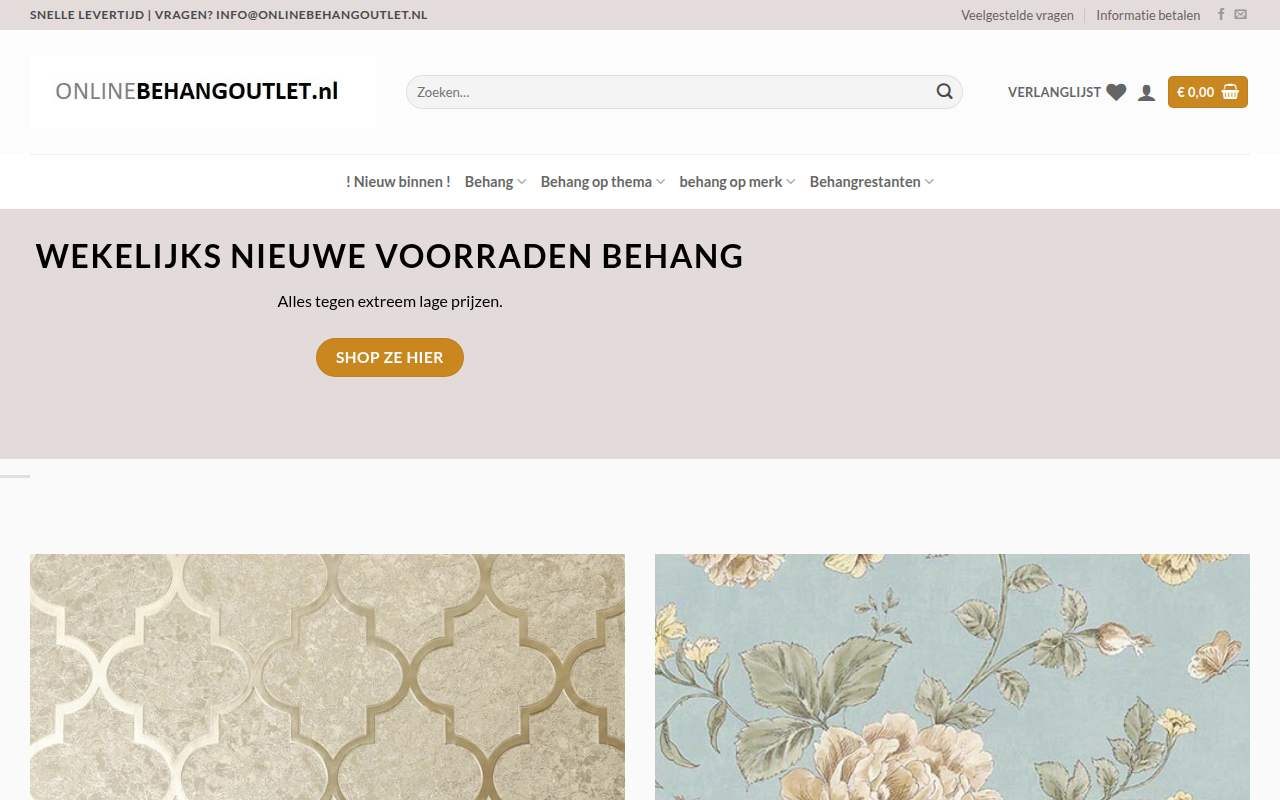Click the 'Alles tegen extreem lage prijzen.' text

[390, 301]
